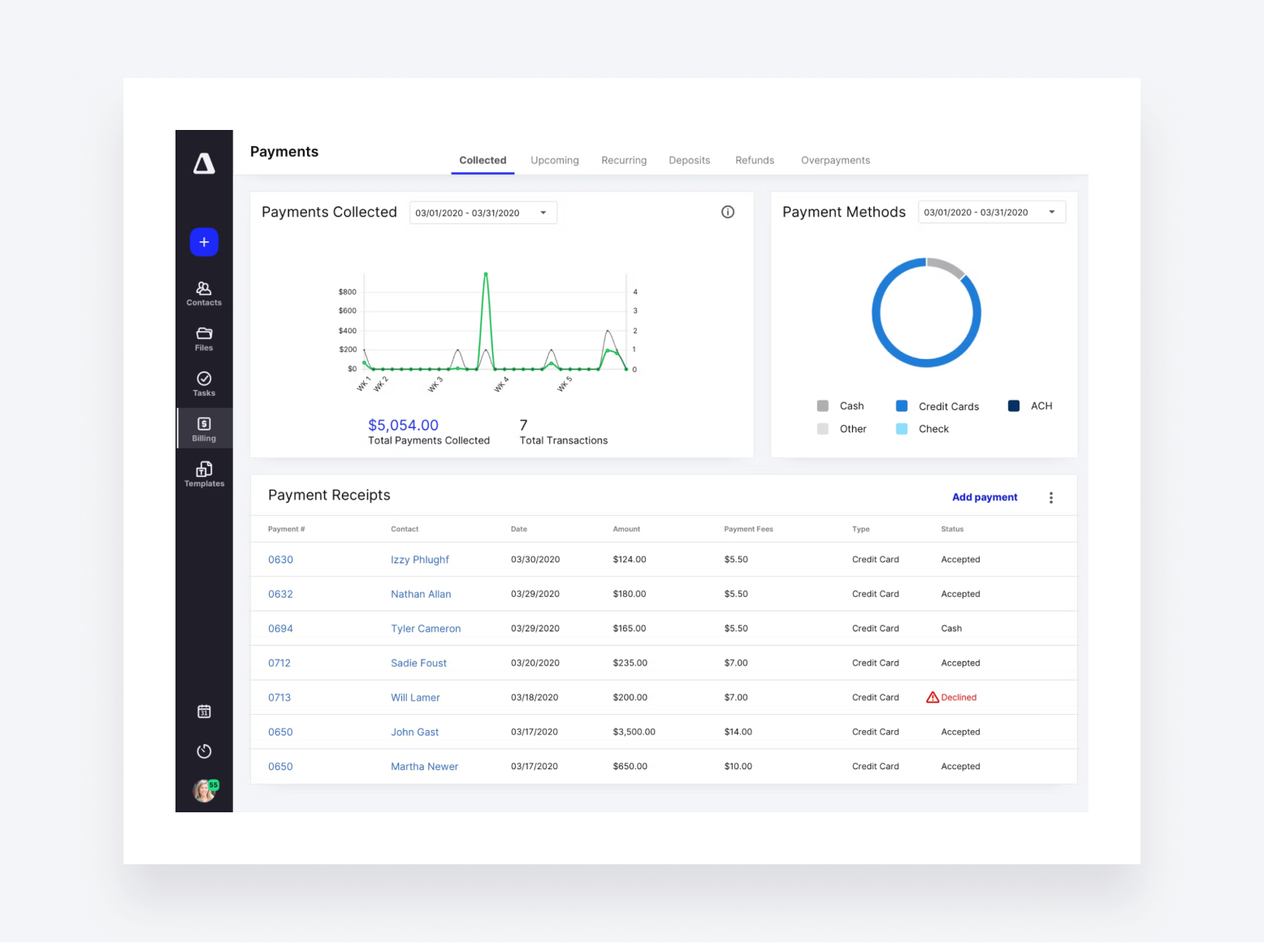
Task: Switch to the Upcoming tab
Action: 555,160
